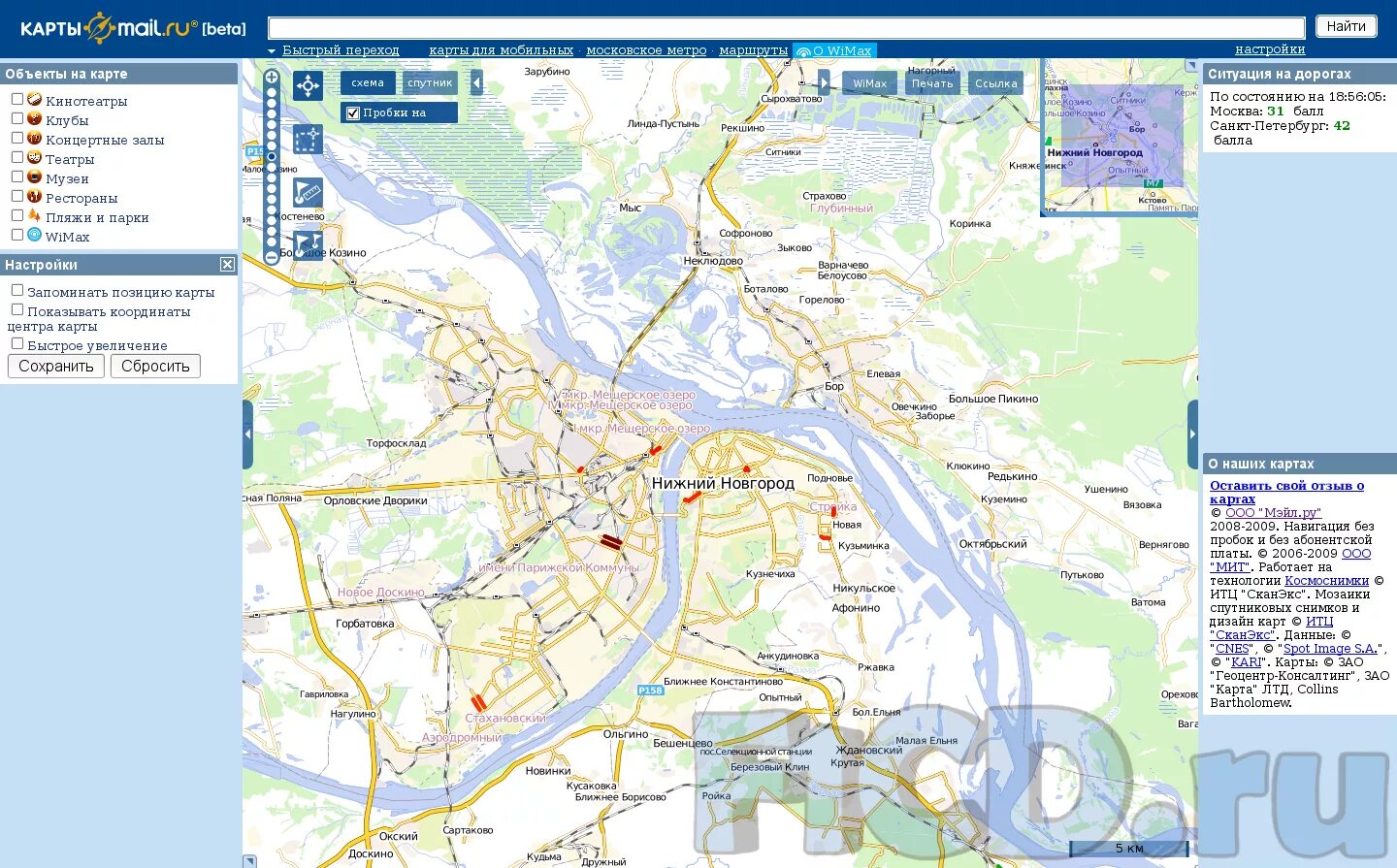The height and width of the screenshot is (868, 1397).
Task: Open the KARI copyright link
Action: 1247,661
